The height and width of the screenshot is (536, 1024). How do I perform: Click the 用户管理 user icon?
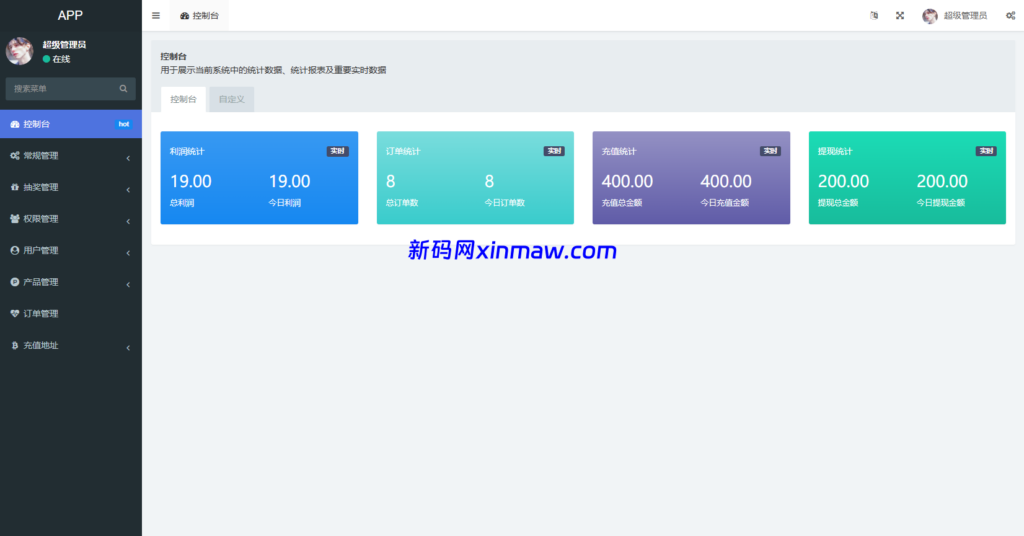pyautogui.click(x=14, y=250)
